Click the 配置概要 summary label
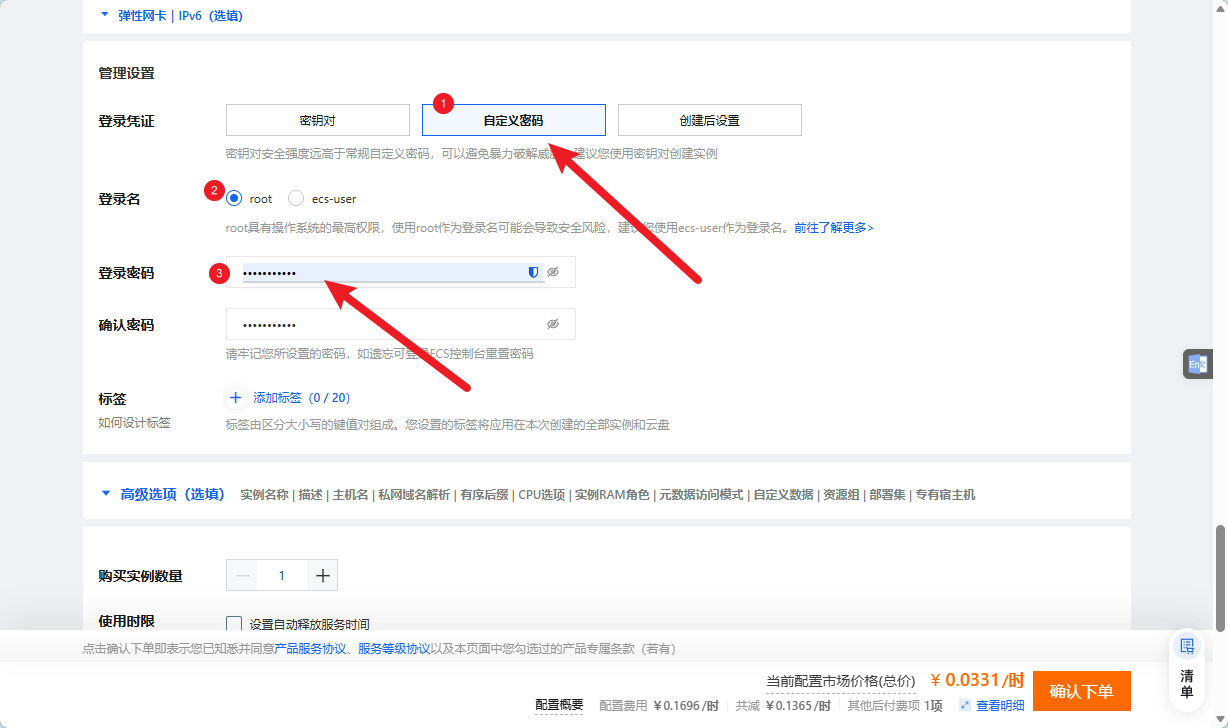The width and height of the screenshot is (1228, 728). [x=559, y=705]
